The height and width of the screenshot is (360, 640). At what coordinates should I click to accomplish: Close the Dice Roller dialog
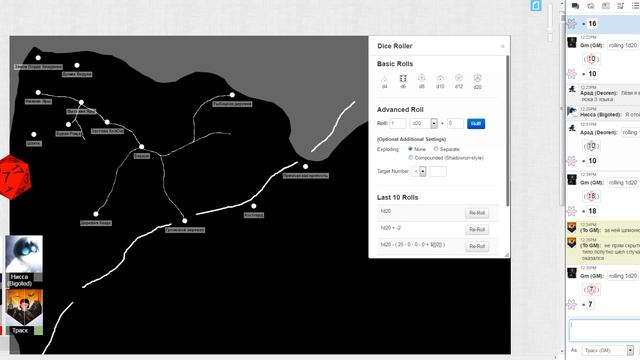[x=502, y=47]
